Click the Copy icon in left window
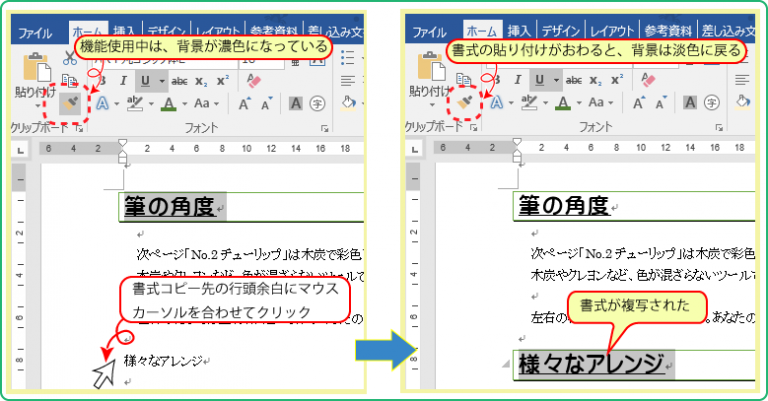The height and width of the screenshot is (401, 768). click(x=70, y=80)
